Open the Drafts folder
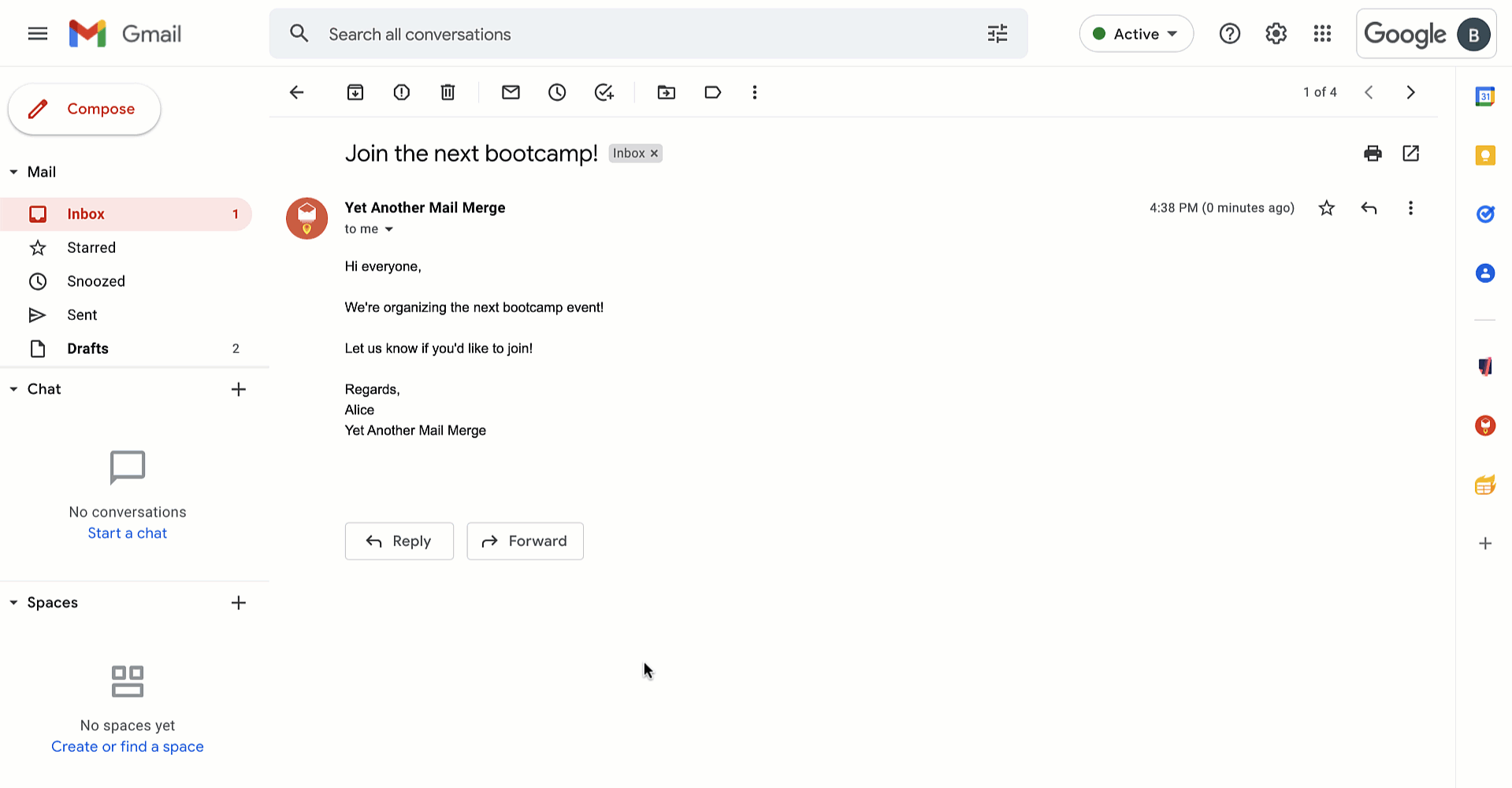The height and width of the screenshot is (788, 1512). [x=87, y=348]
